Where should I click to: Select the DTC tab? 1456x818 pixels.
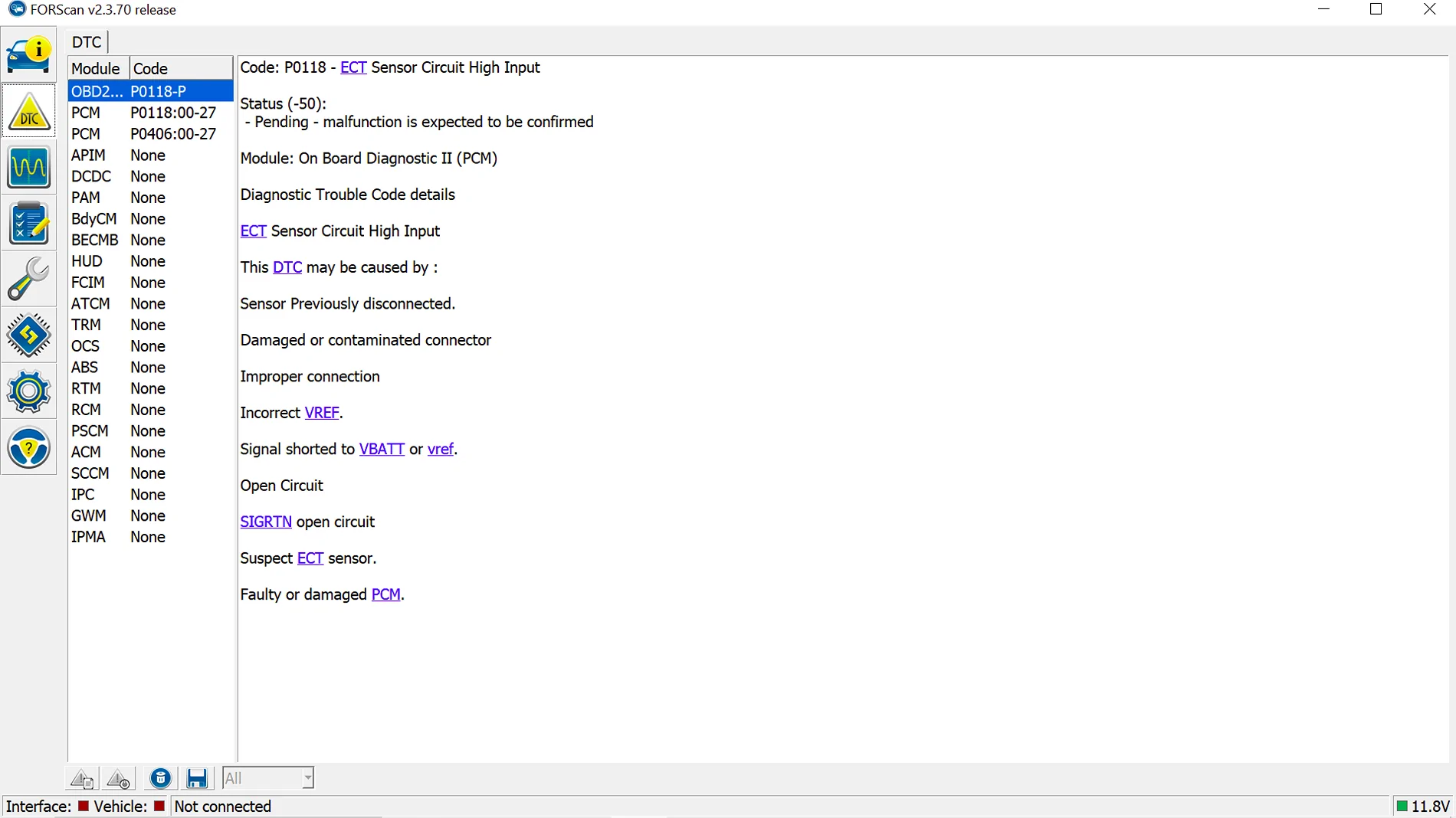click(x=87, y=42)
